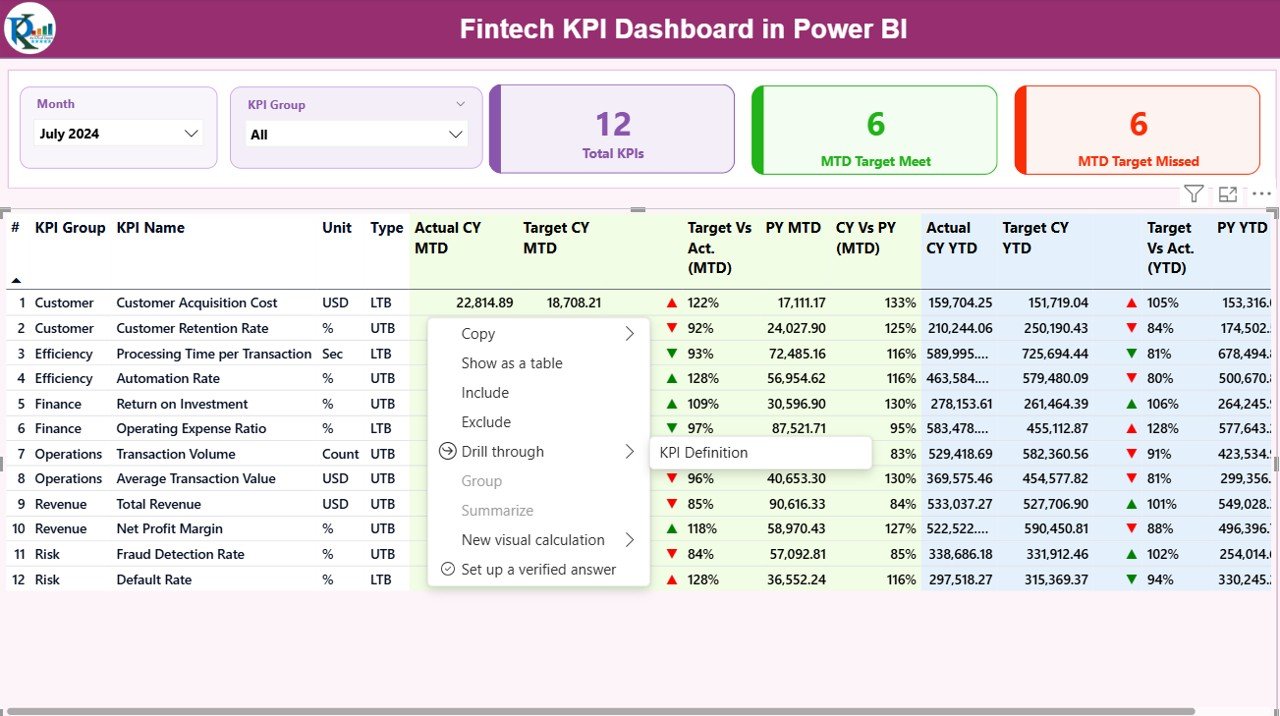Screen dimensions: 1280x716
Task: Click the sort arrow under the # column header
Action: click(x=16, y=280)
